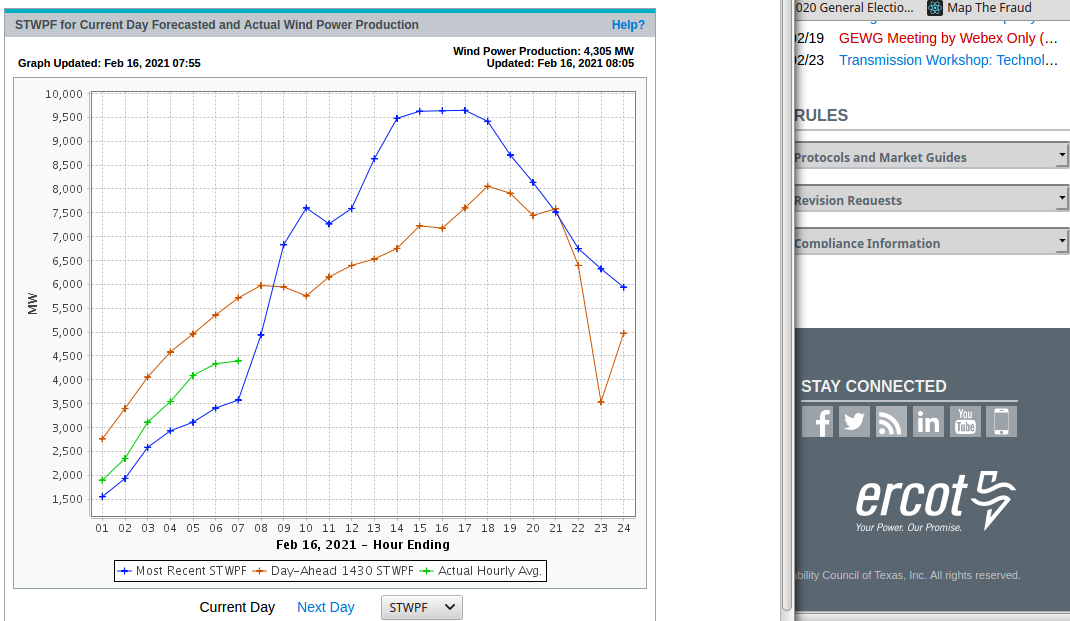Viewport: 1070px width, 621px height.
Task: Click the STAY CONNECTED heading
Action: [873, 386]
